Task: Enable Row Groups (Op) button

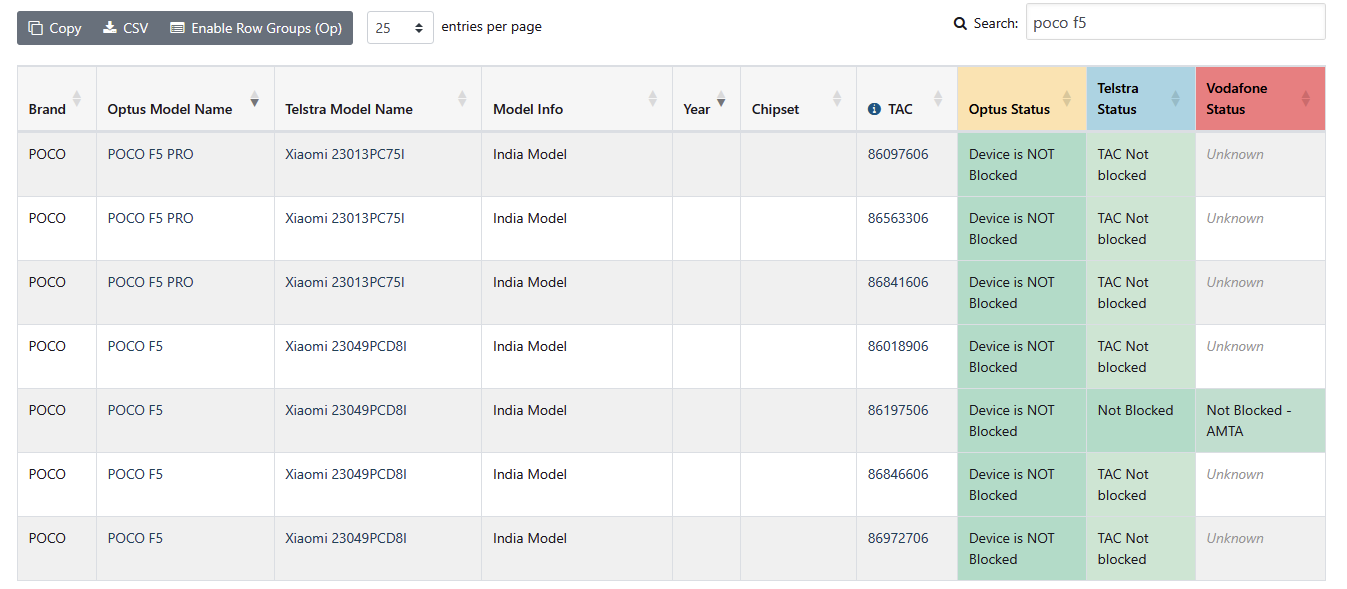Action: tap(256, 28)
